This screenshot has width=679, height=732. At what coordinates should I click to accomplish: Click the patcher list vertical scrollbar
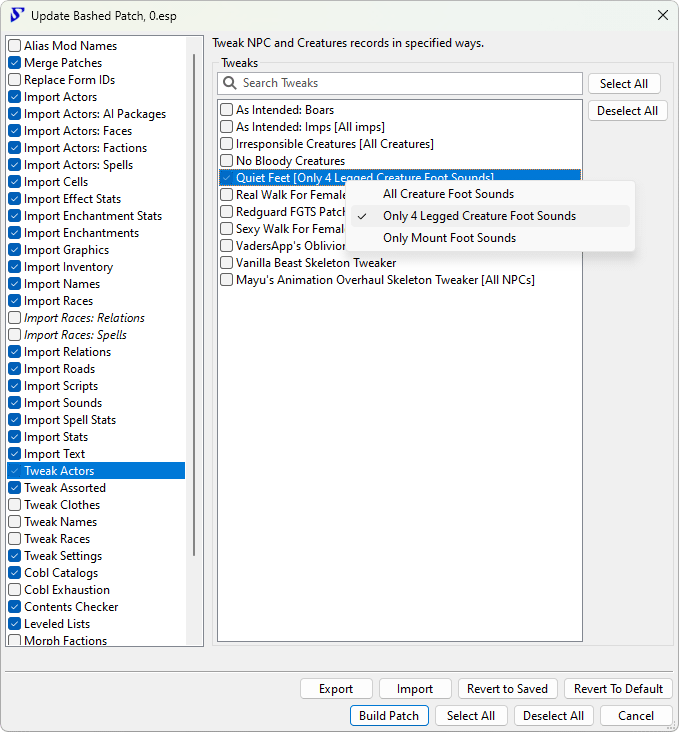click(x=194, y=303)
